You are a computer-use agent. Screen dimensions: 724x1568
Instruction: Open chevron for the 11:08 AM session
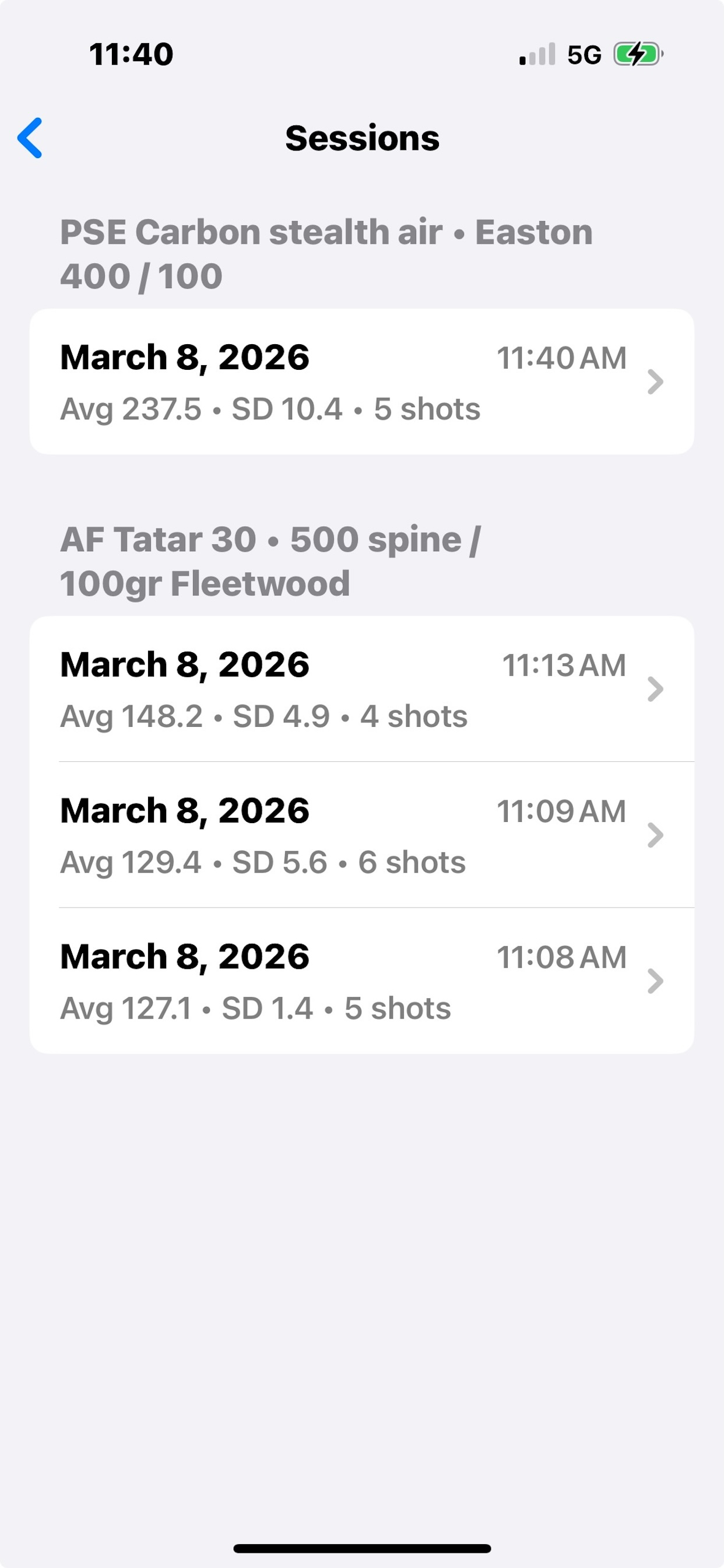[655, 981]
